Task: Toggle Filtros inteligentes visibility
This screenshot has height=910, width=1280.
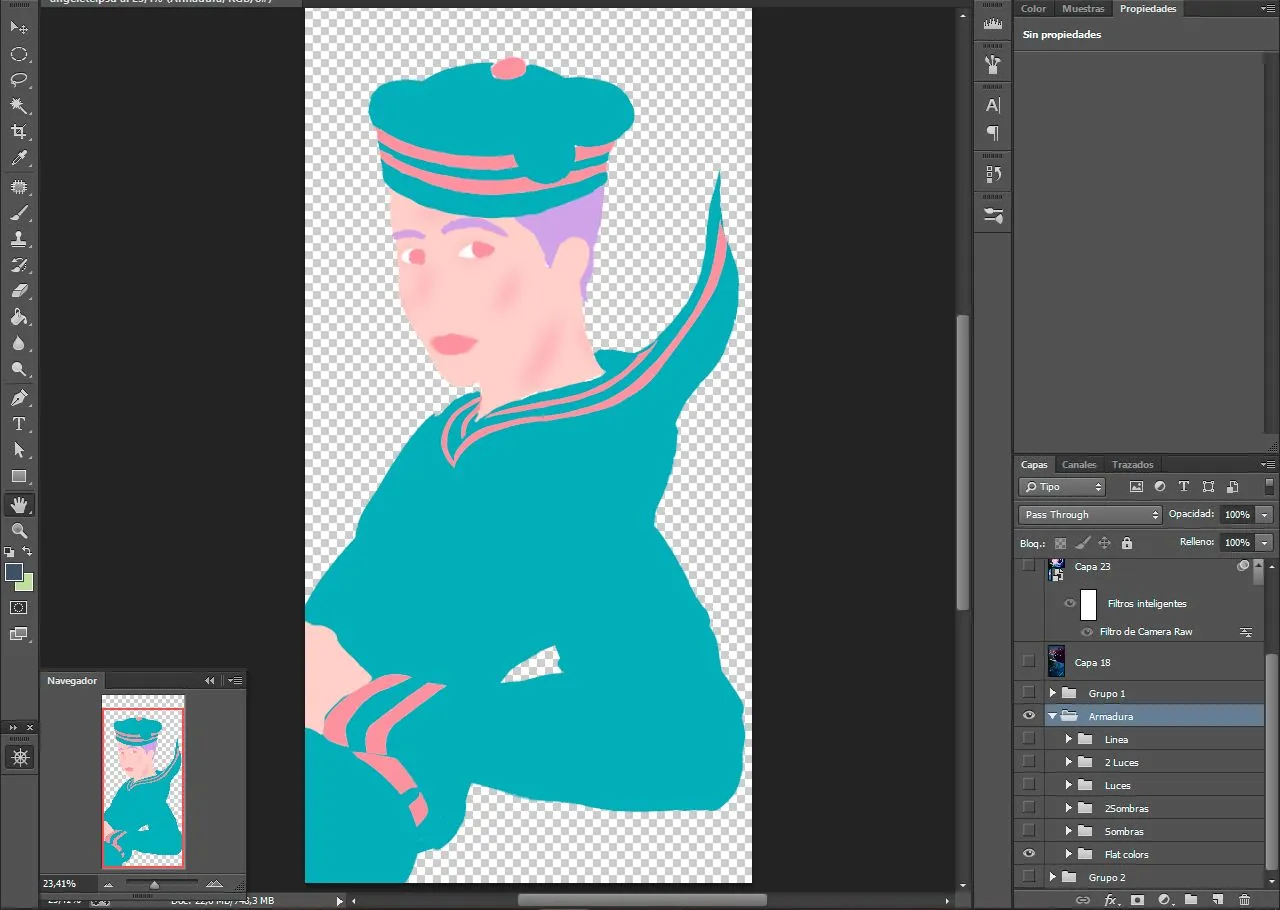Action: click(1070, 604)
